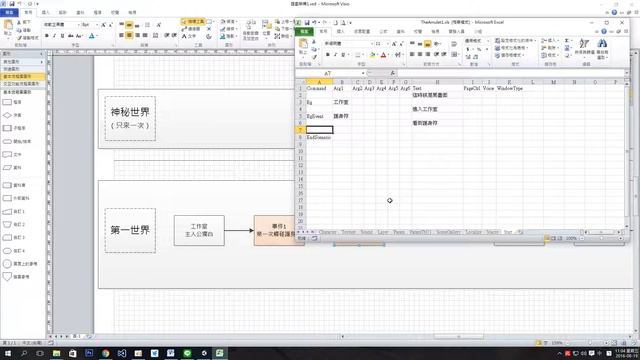Click Format as Table button in Excel
640x360 pixels.
(x=512, y=48)
